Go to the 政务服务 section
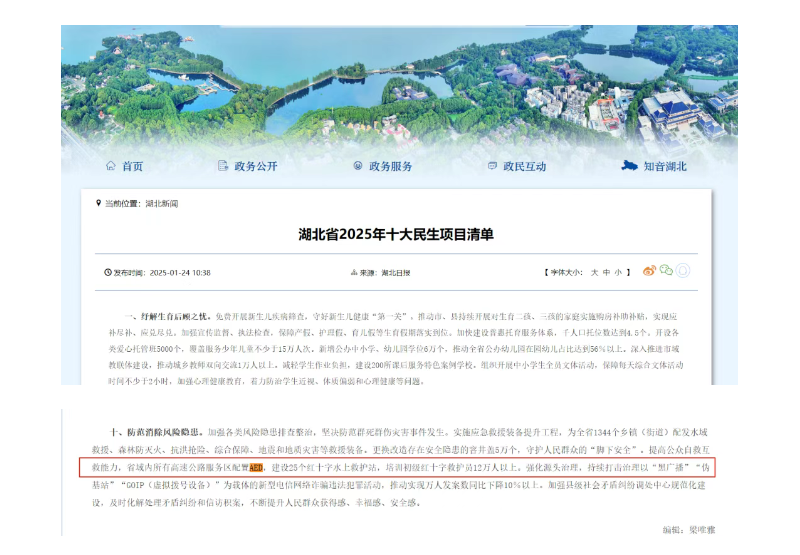800x555 pixels. point(391,167)
